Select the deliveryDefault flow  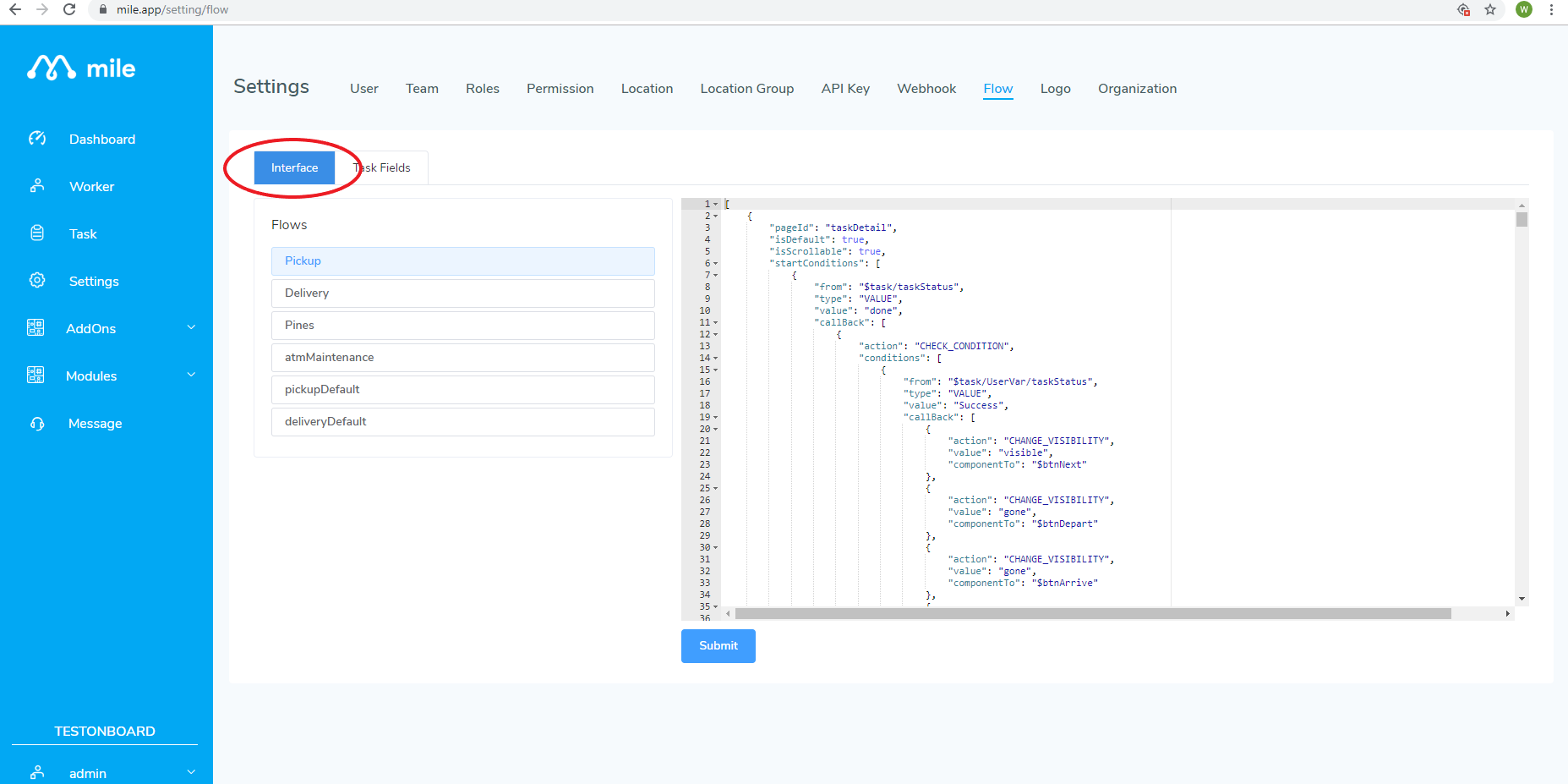pos(463,421)
